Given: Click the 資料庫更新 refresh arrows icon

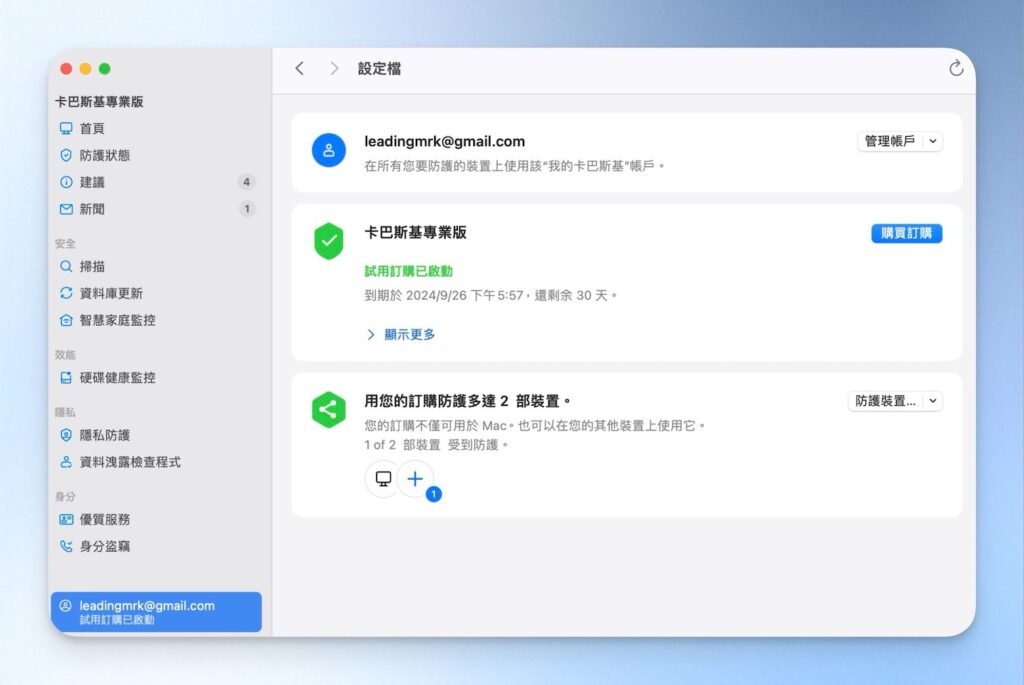Looking at the screenshot, I should (x=66, y=293).
